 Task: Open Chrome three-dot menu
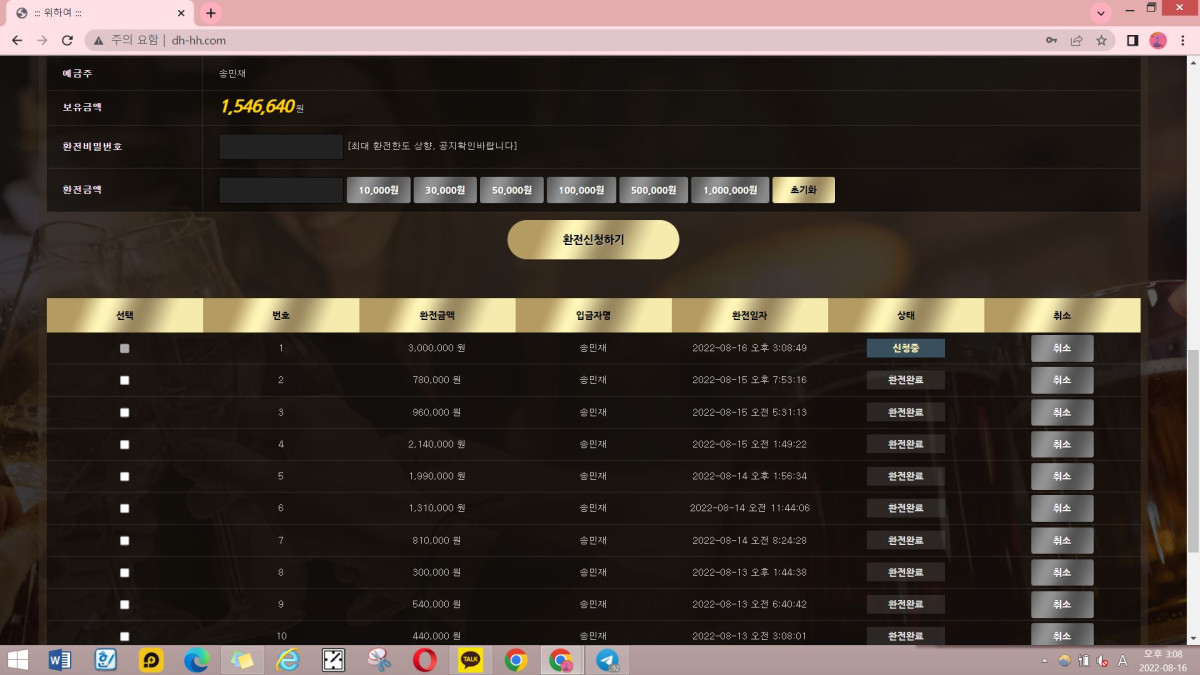point(1183,41)
